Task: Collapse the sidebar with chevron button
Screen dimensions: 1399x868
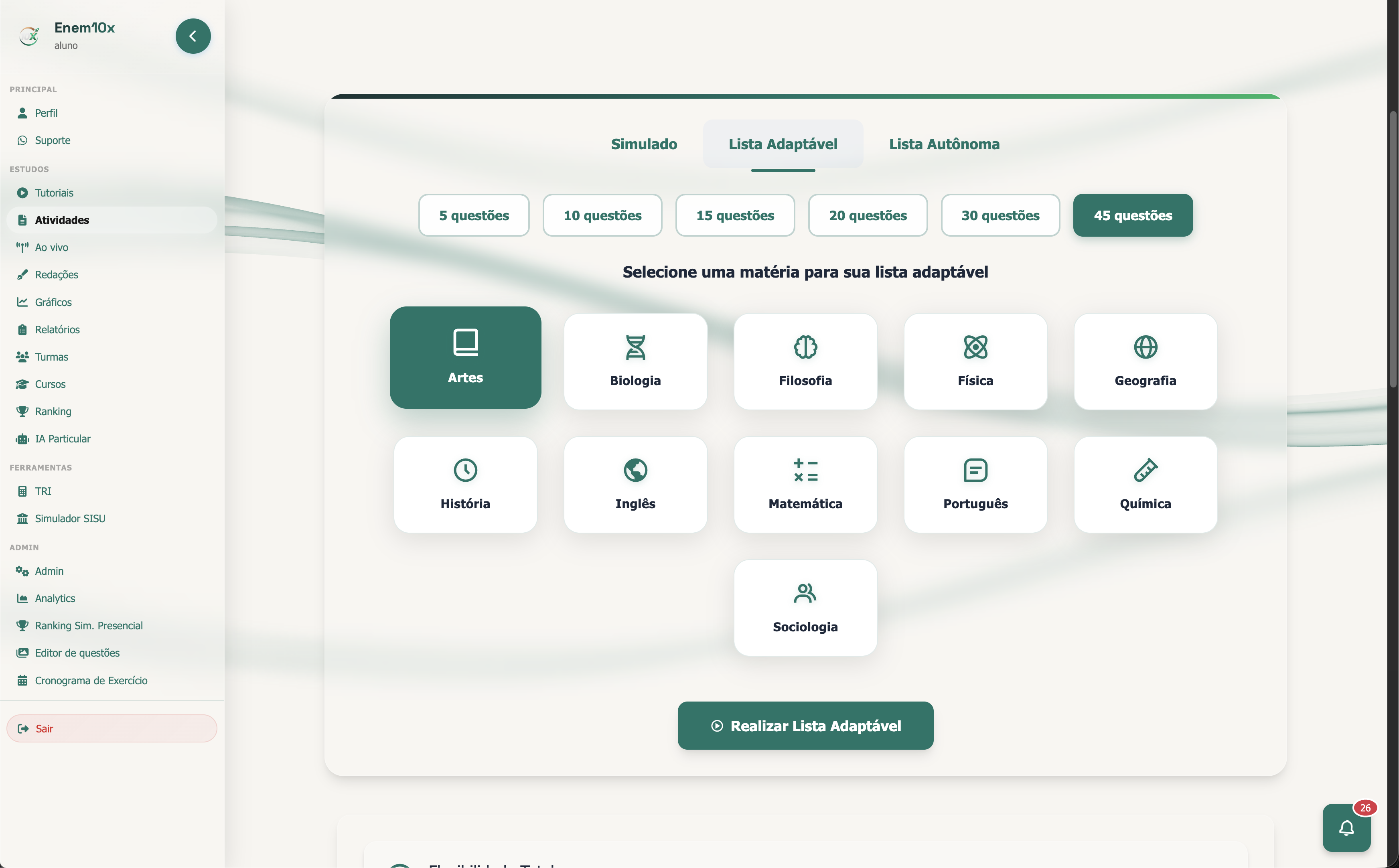Action: point(193,36)
